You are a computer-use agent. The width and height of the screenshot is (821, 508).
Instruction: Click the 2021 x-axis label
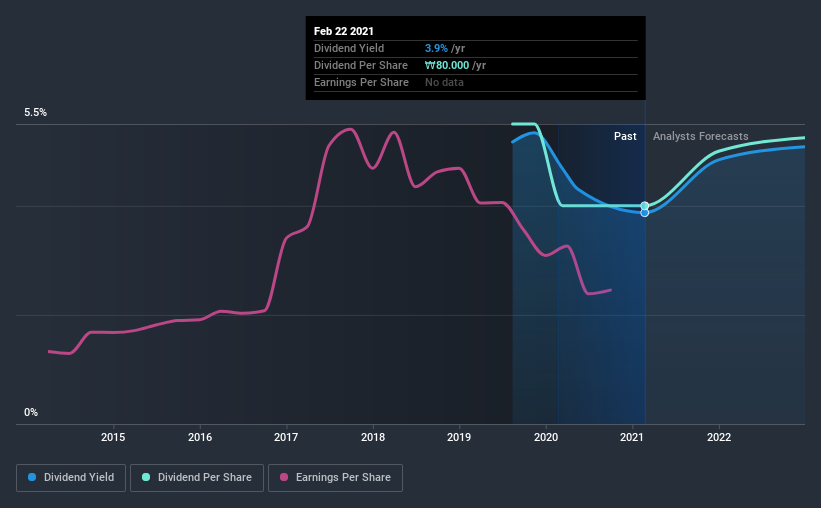[x=632, y=437]
